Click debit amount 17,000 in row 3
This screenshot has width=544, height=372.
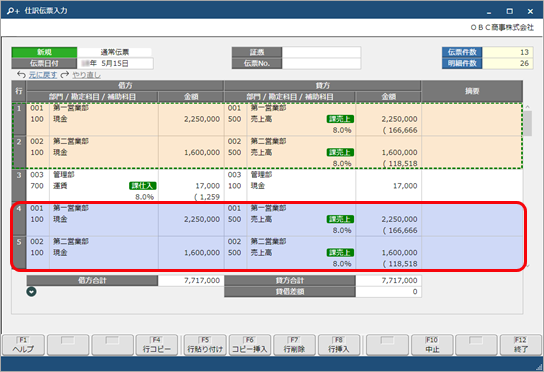pos(207,186)
